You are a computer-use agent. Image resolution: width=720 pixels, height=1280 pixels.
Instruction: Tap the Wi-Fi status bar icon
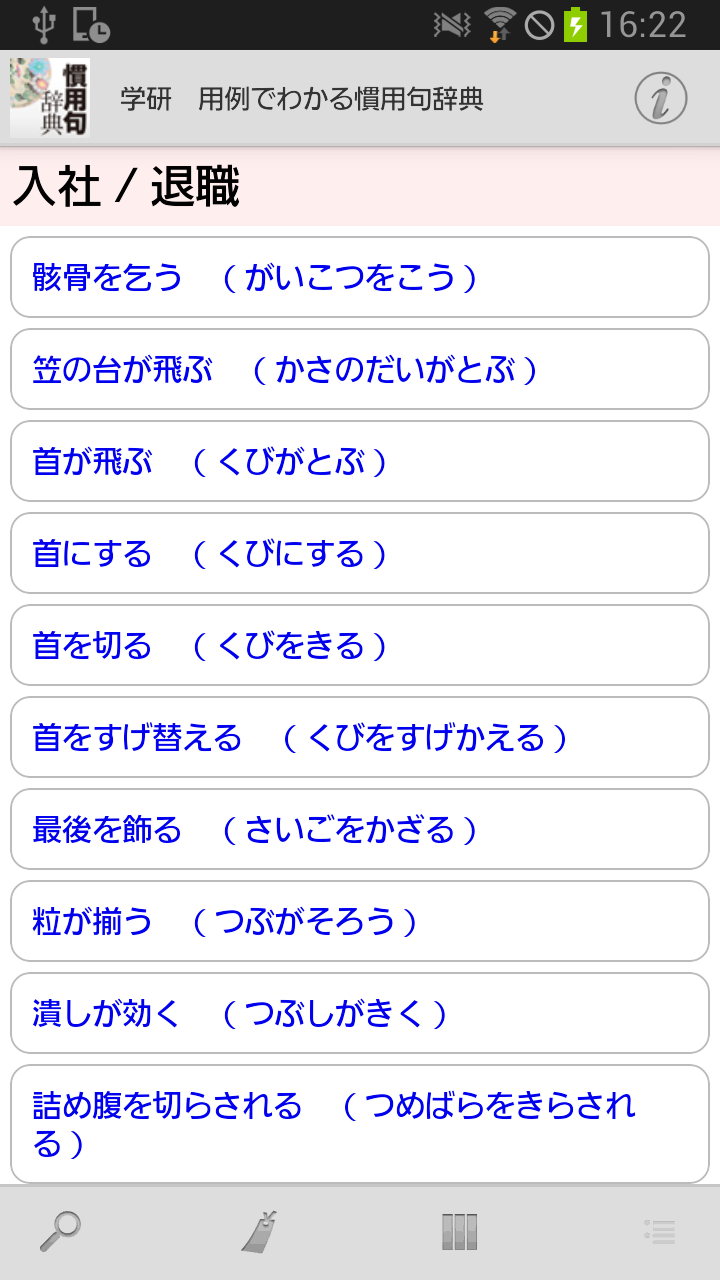click(499, 24)
